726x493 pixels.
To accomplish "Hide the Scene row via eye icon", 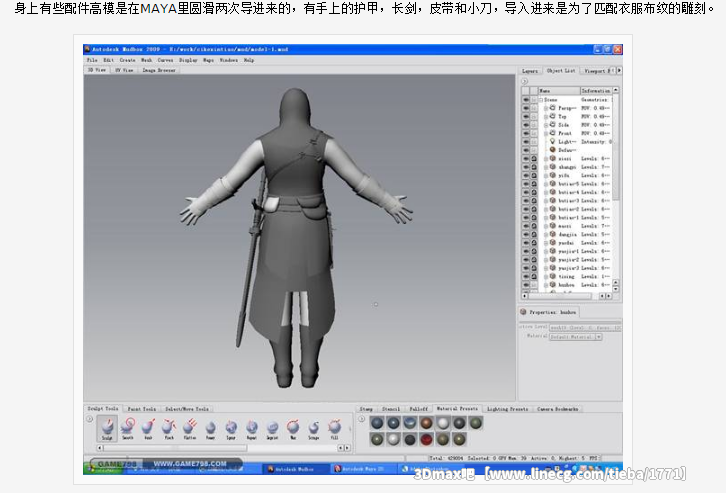I will click(526, 100).
